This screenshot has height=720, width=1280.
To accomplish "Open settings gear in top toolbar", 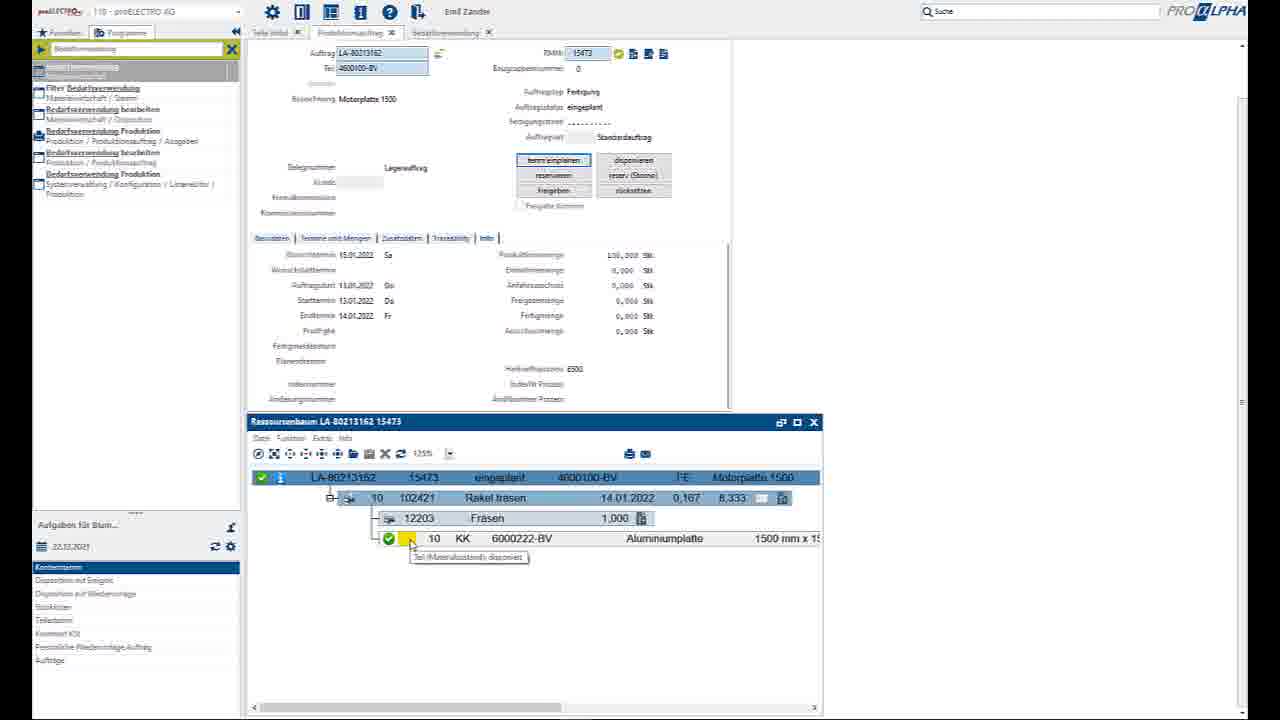I will (x=272, y=12).
